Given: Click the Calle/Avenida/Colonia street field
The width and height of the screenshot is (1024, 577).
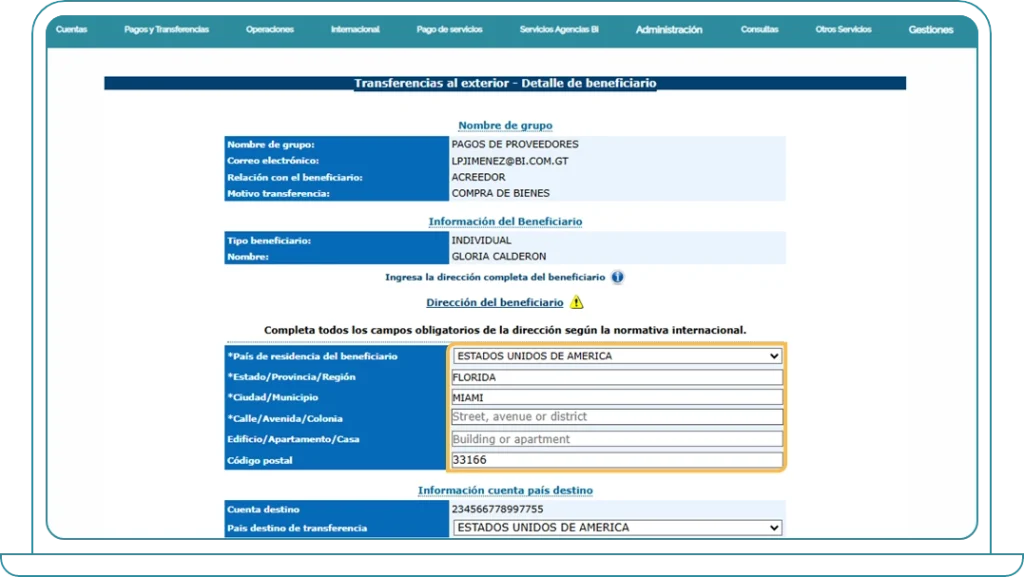Looking at the screenshot, I should 617,418.
